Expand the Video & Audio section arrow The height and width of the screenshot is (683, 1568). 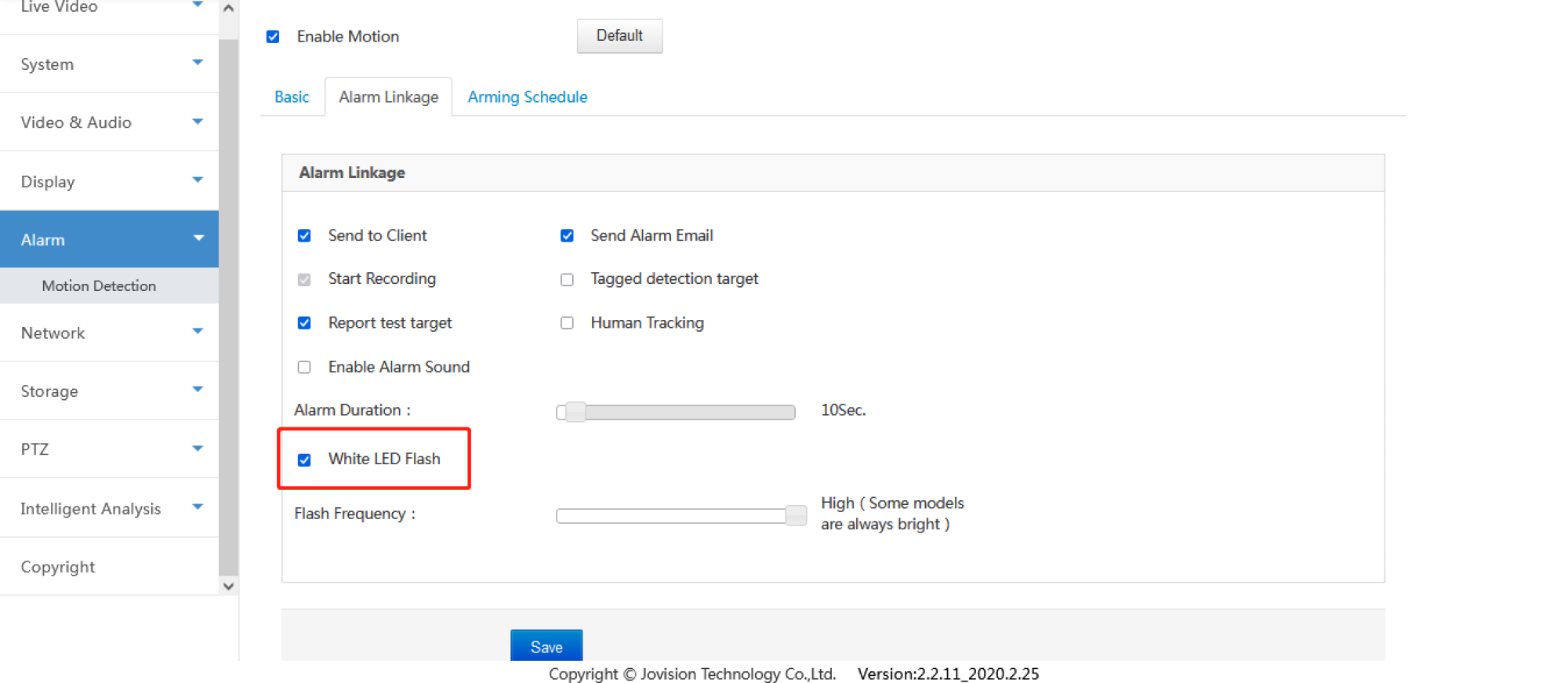198,122
